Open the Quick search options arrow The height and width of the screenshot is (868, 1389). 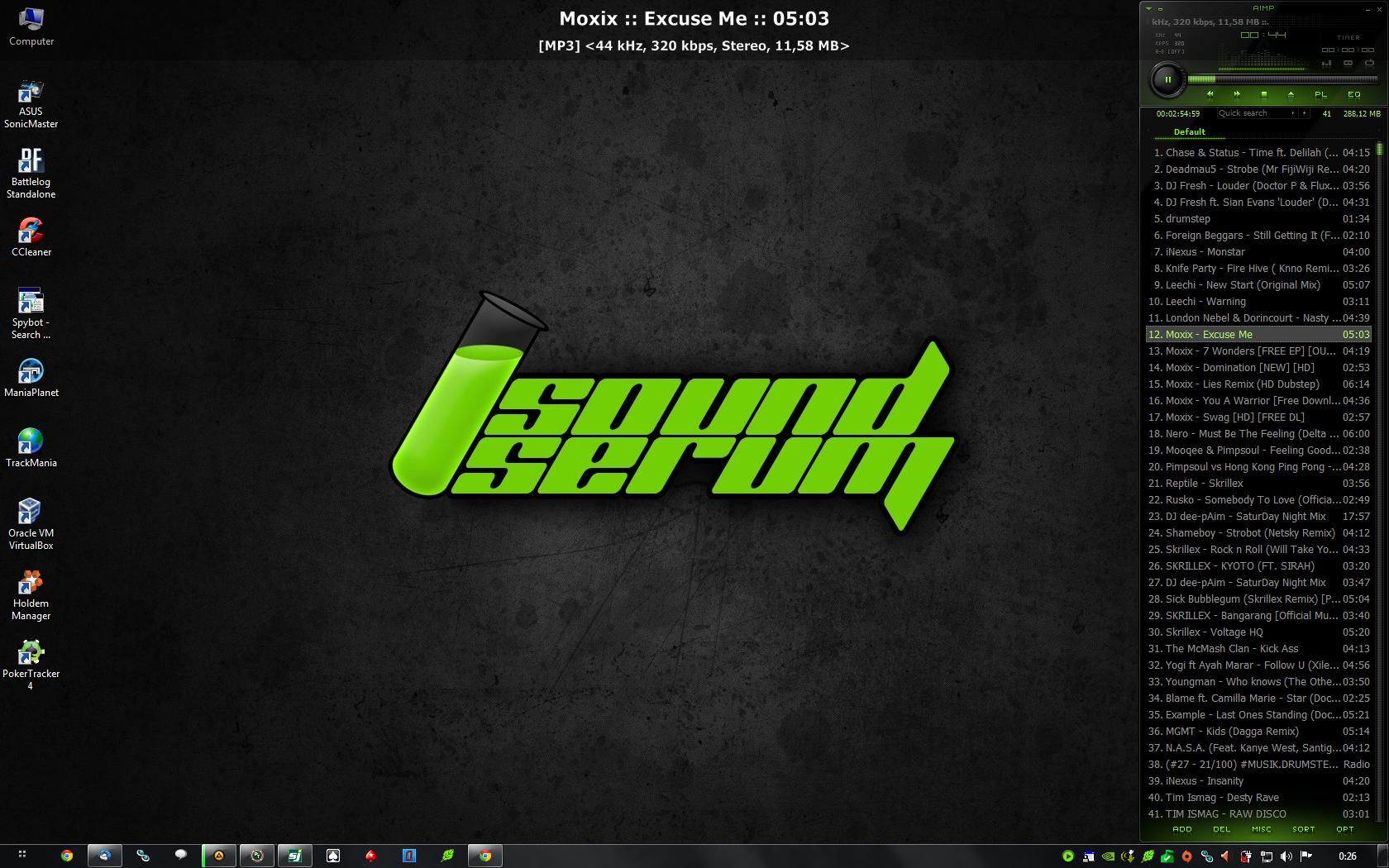1294,113
